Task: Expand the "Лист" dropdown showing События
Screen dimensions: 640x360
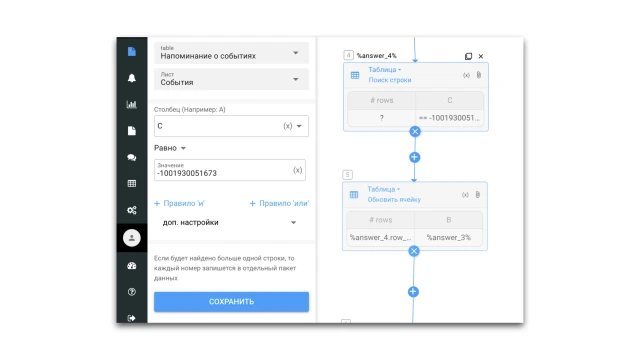Action: (x=231, y=79)
